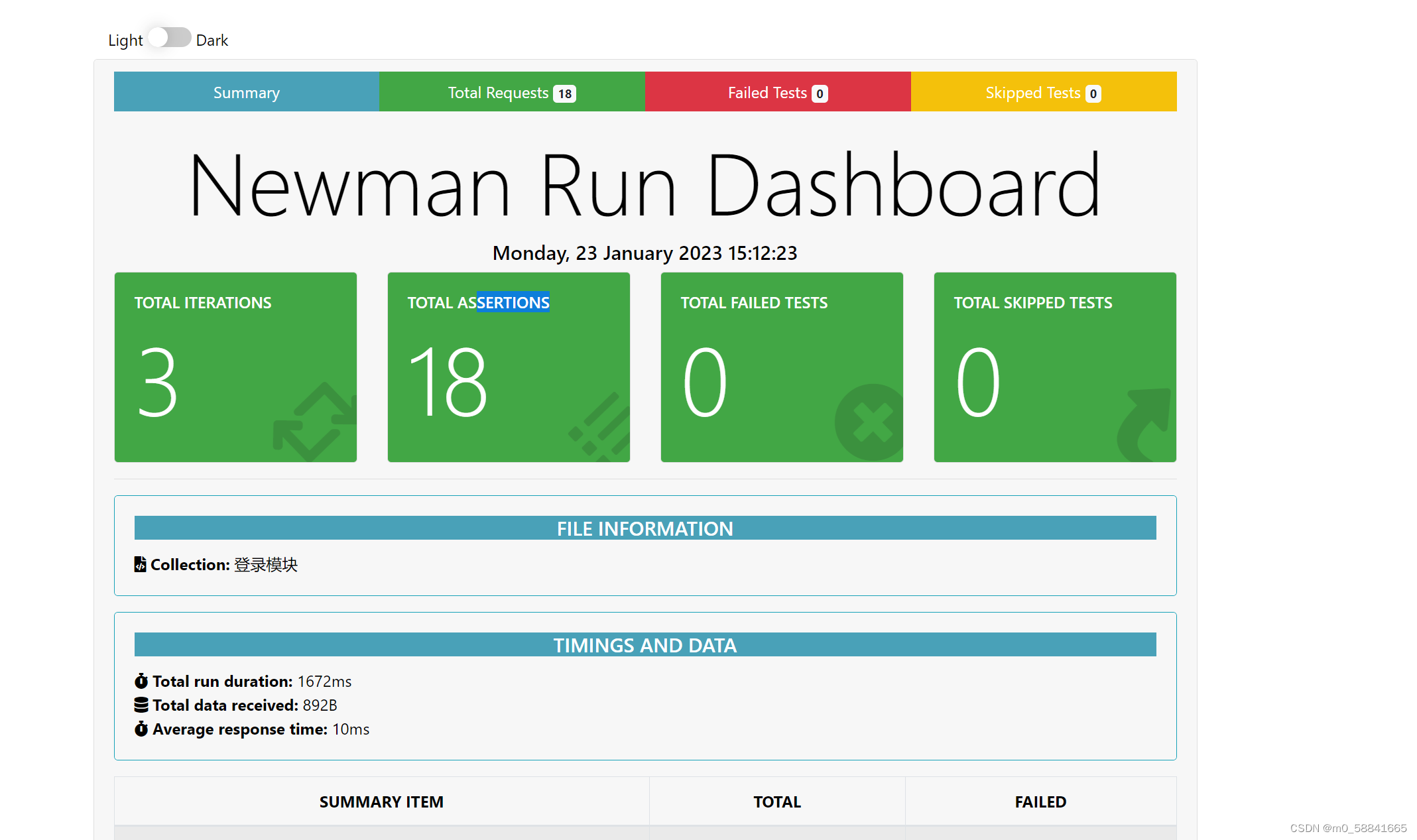
Task: Click the FAILED column header
Action: click(x=1040, y=802)
